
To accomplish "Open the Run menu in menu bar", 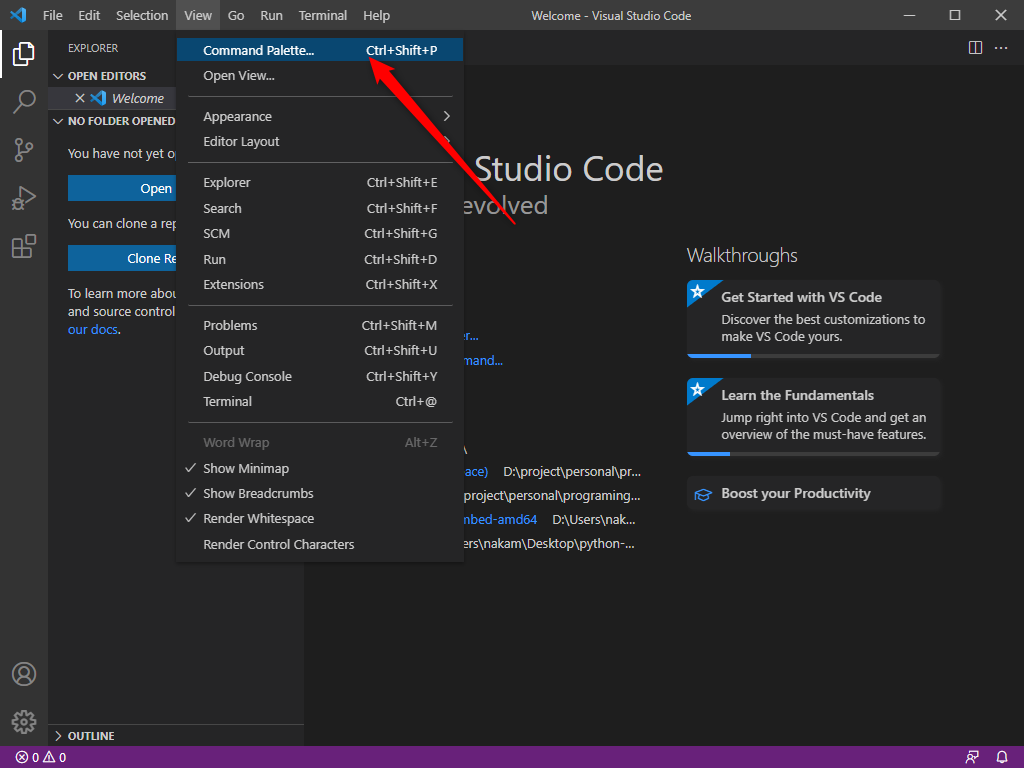I will point(272,15).
